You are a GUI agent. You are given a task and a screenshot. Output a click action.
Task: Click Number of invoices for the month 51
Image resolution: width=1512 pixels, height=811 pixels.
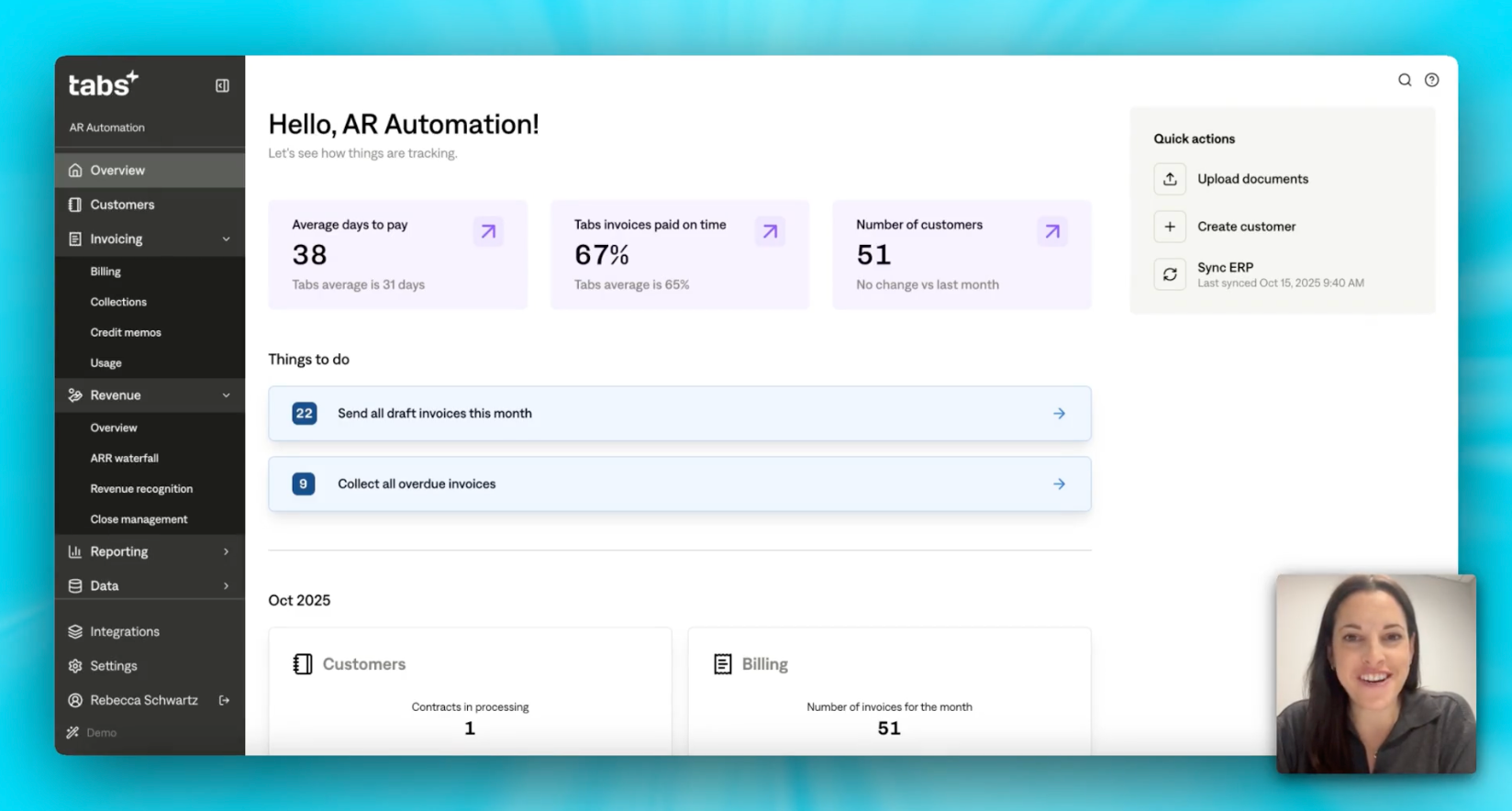[889, 728]
